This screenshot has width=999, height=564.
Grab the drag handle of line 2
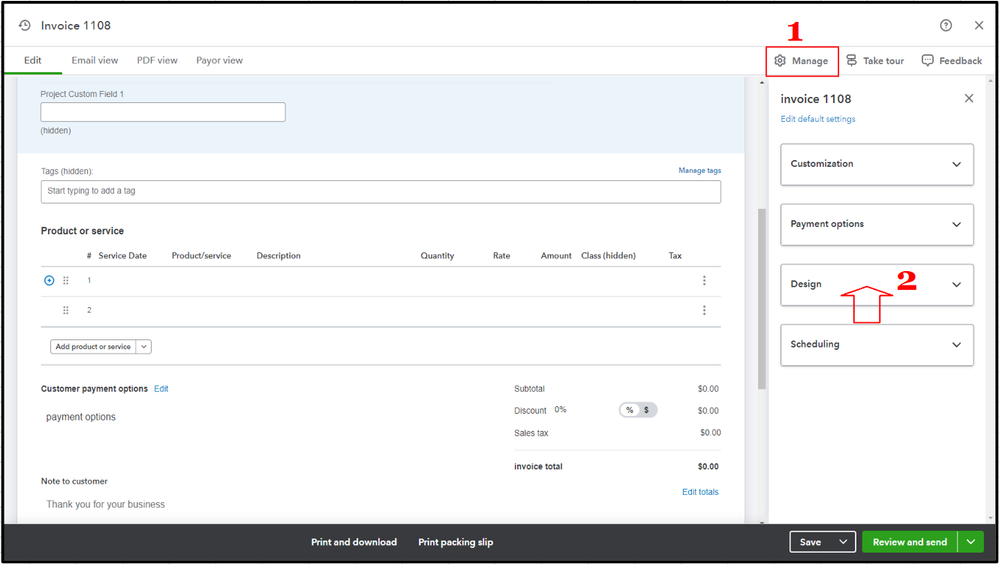coord(66,310)
